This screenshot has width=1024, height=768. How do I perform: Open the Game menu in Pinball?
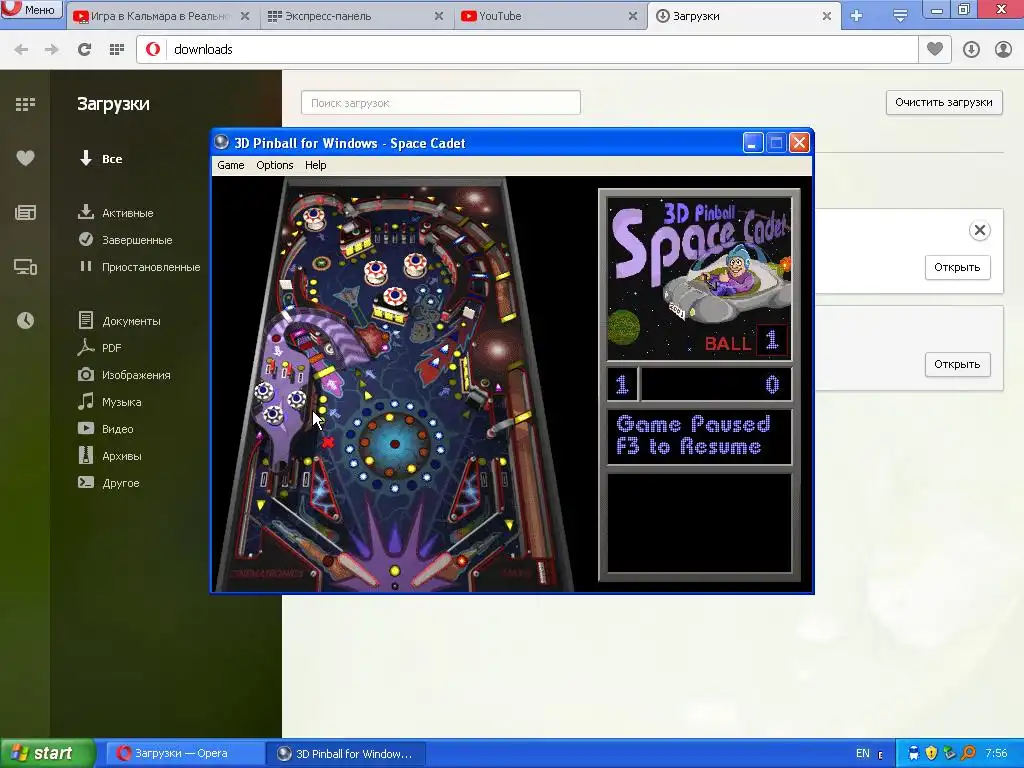231,165
